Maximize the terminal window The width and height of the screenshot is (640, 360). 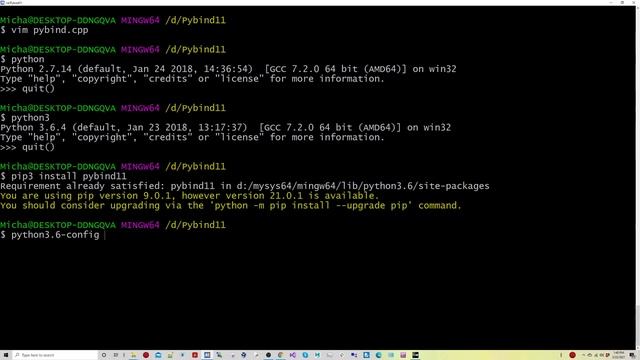(622, 2)
